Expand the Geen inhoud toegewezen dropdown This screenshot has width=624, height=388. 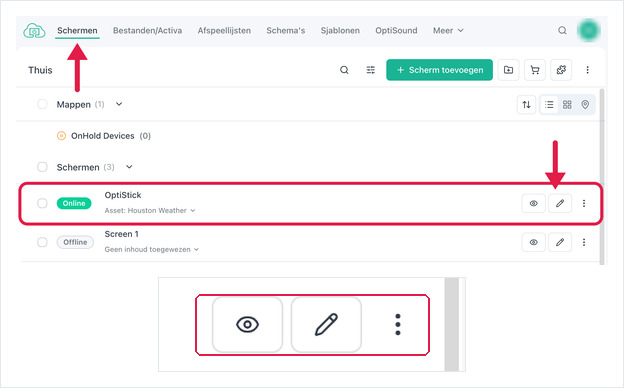click(152, 250)
